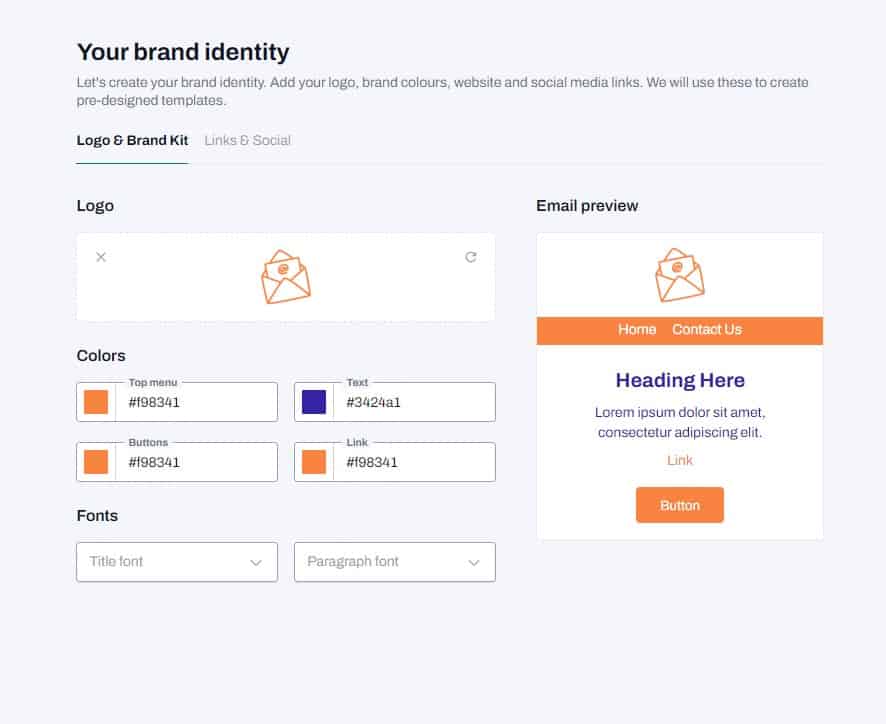
Task: Open the Text color swatch
Action: tap(314, 402)
